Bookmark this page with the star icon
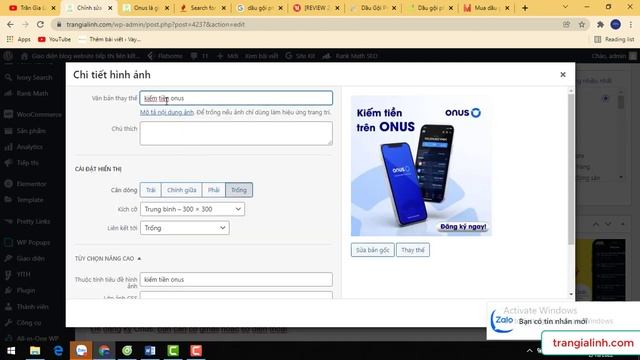 point(582,24)
